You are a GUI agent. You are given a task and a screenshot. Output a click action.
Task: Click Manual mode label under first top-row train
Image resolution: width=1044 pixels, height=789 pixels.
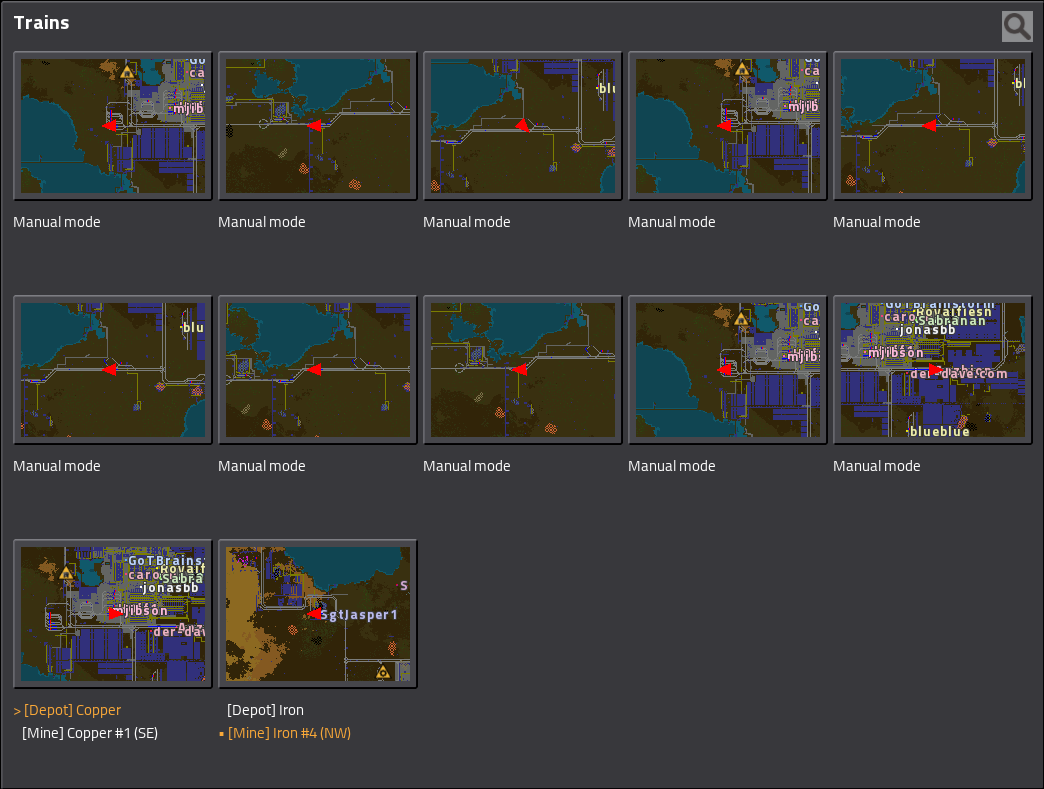click(57, 222)
